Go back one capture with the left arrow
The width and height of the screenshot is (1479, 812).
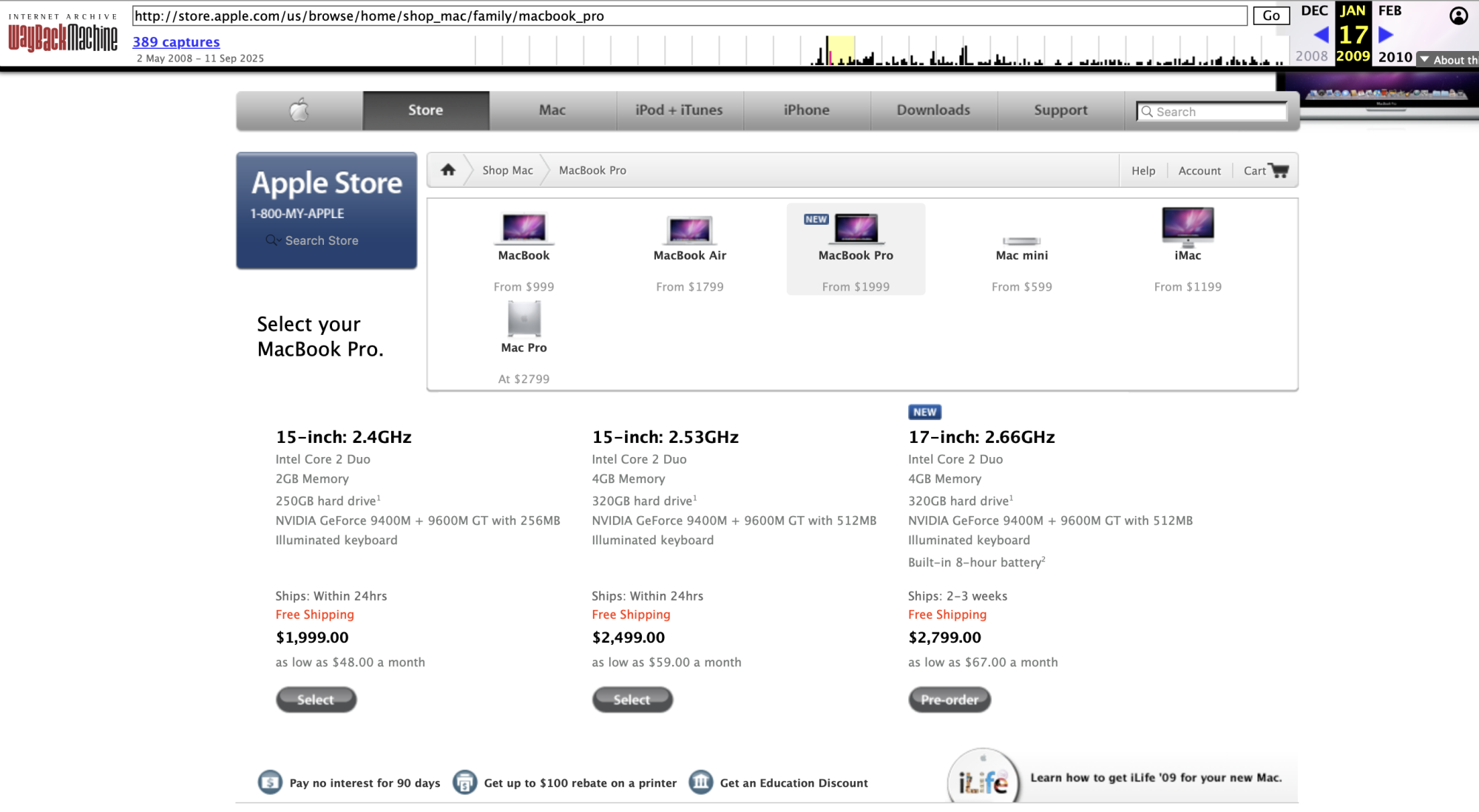tap(1321, 33)
